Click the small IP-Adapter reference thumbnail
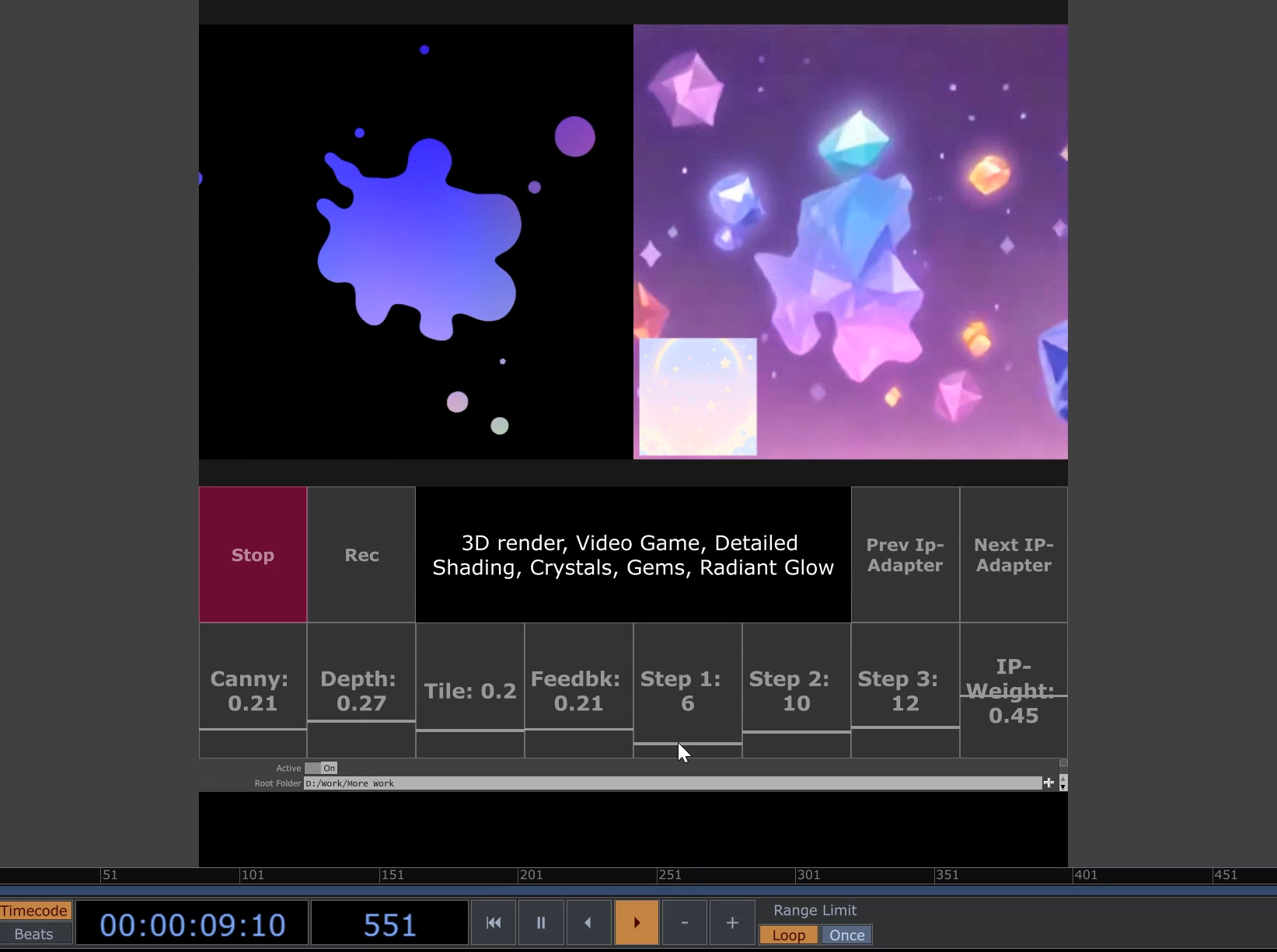The image size is (1277, 952). click(x=697, y=396)
